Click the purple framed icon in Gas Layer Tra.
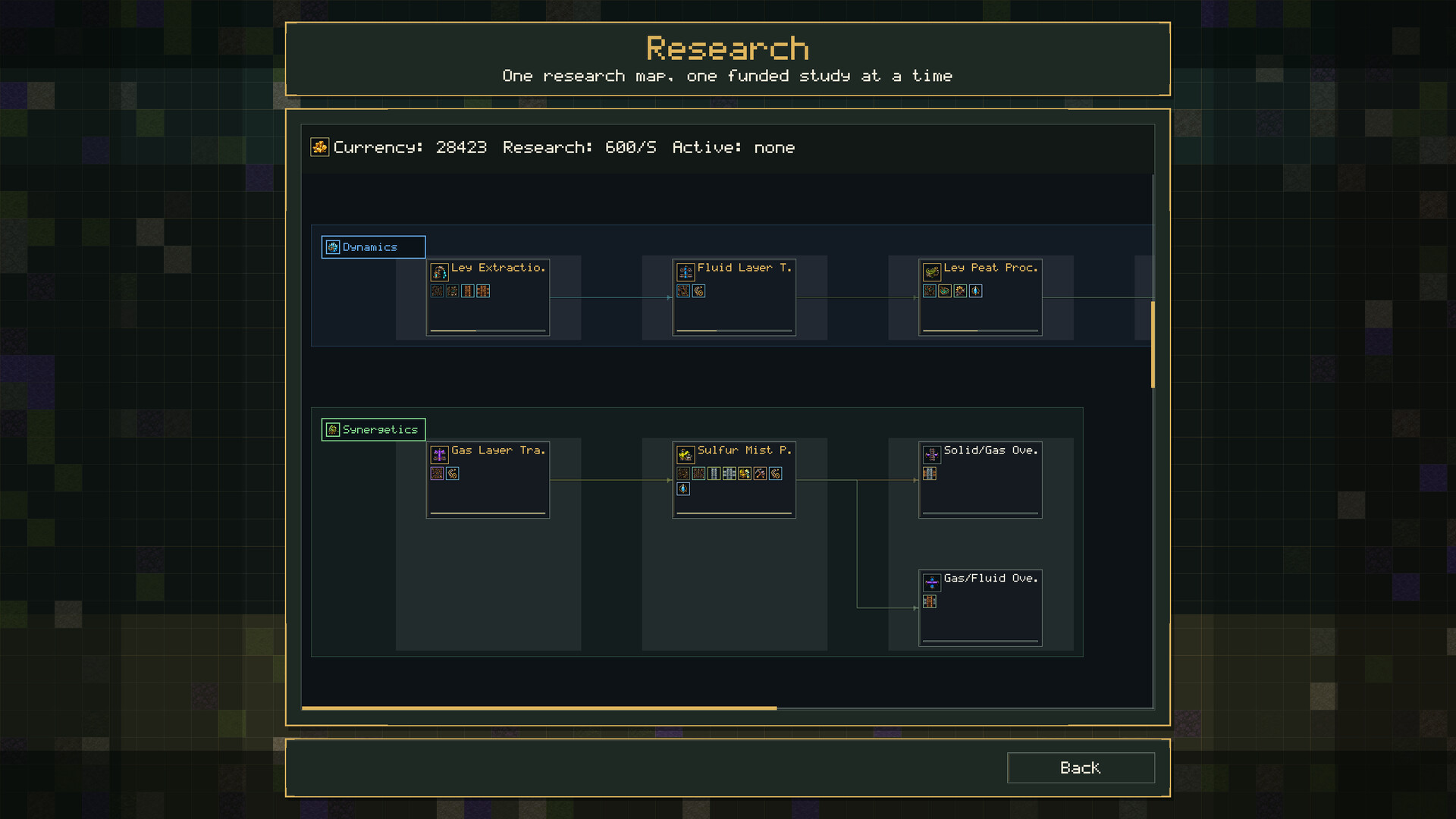1456x819 pixels. point(437,474)
